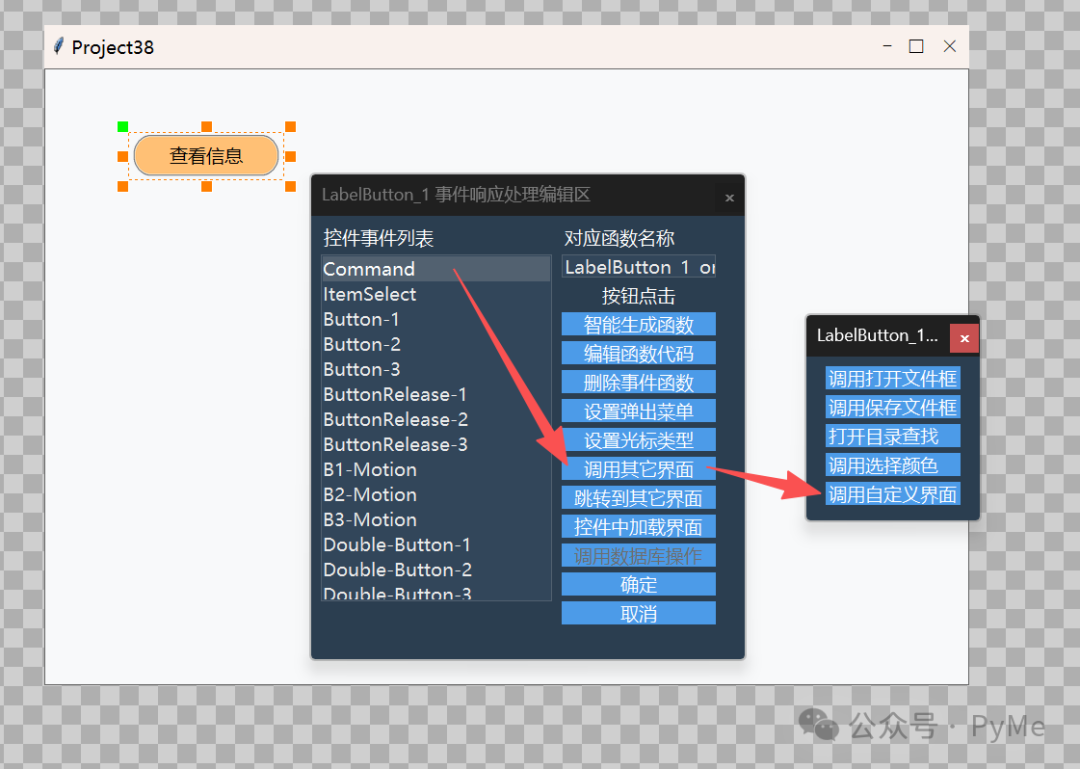The height and width of the screenshot is (769, 1080).
Task: Choose Button-3 event
Action: point(436,369)
